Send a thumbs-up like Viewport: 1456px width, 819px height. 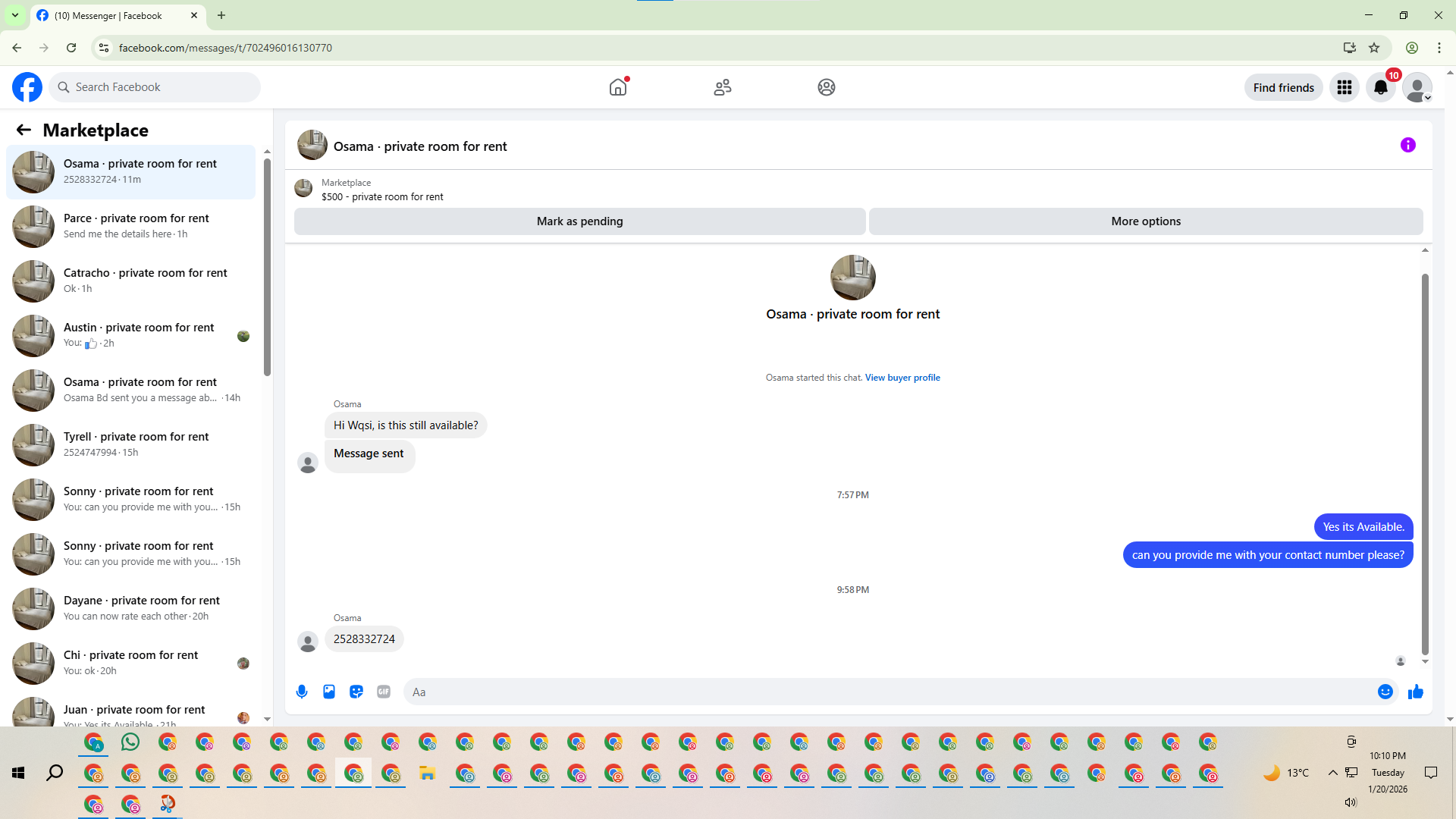click(1416, 692)
